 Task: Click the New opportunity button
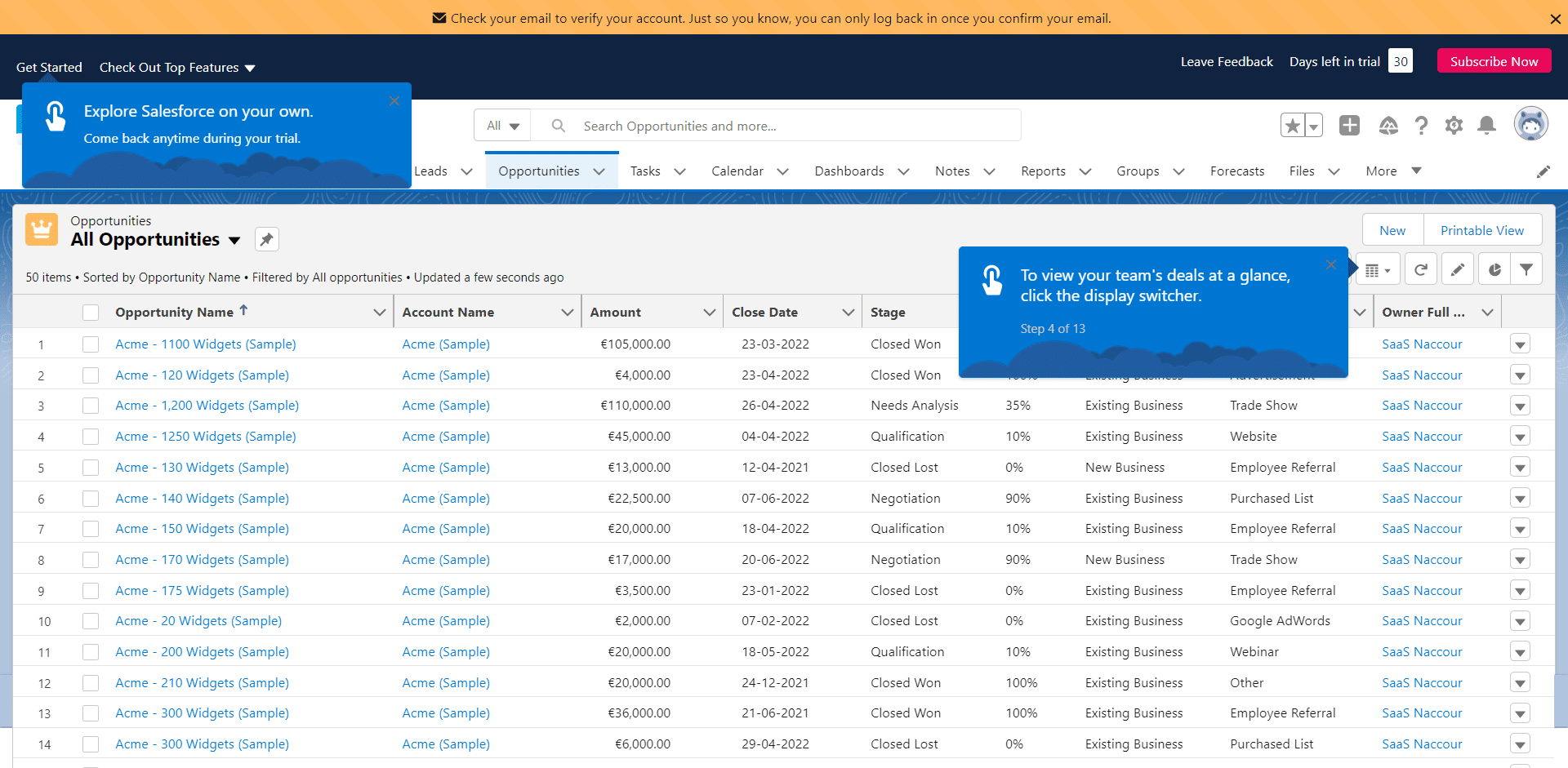[x=1392, y=230]
